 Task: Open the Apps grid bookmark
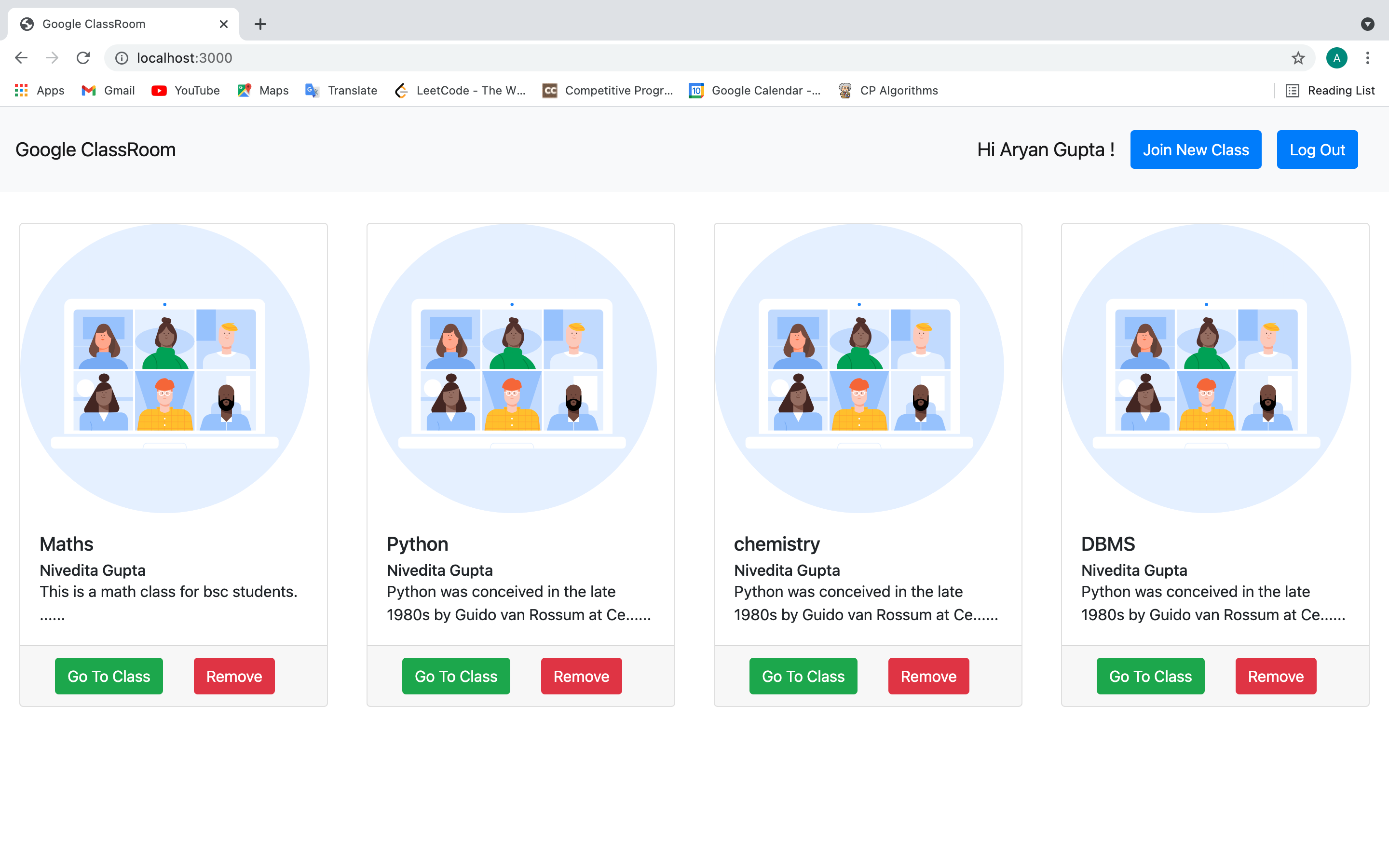[x=39, y=90]
